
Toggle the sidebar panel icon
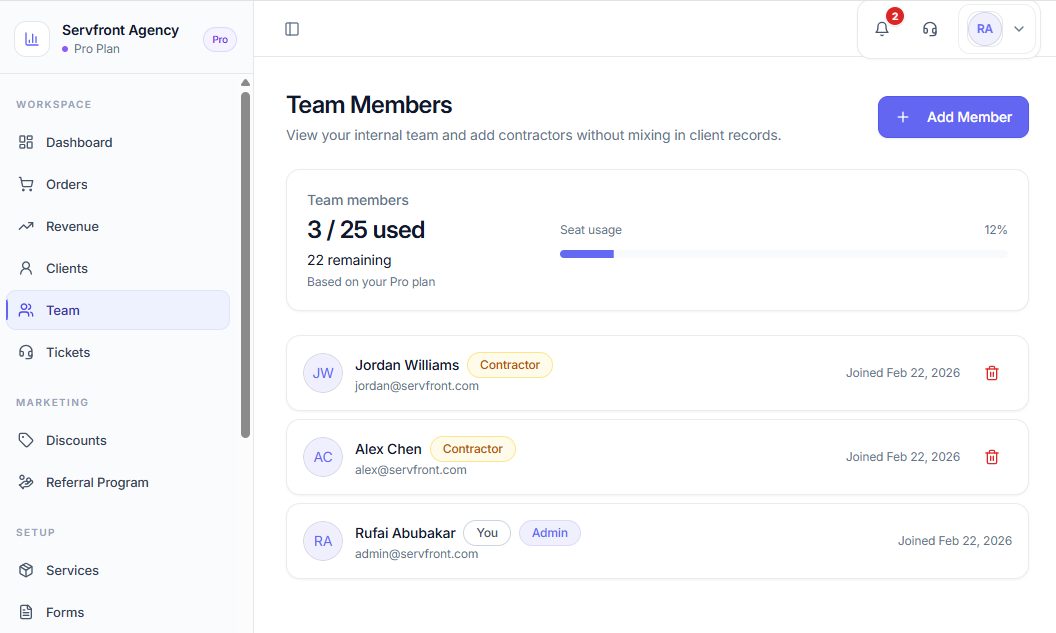tap(292, 29)
